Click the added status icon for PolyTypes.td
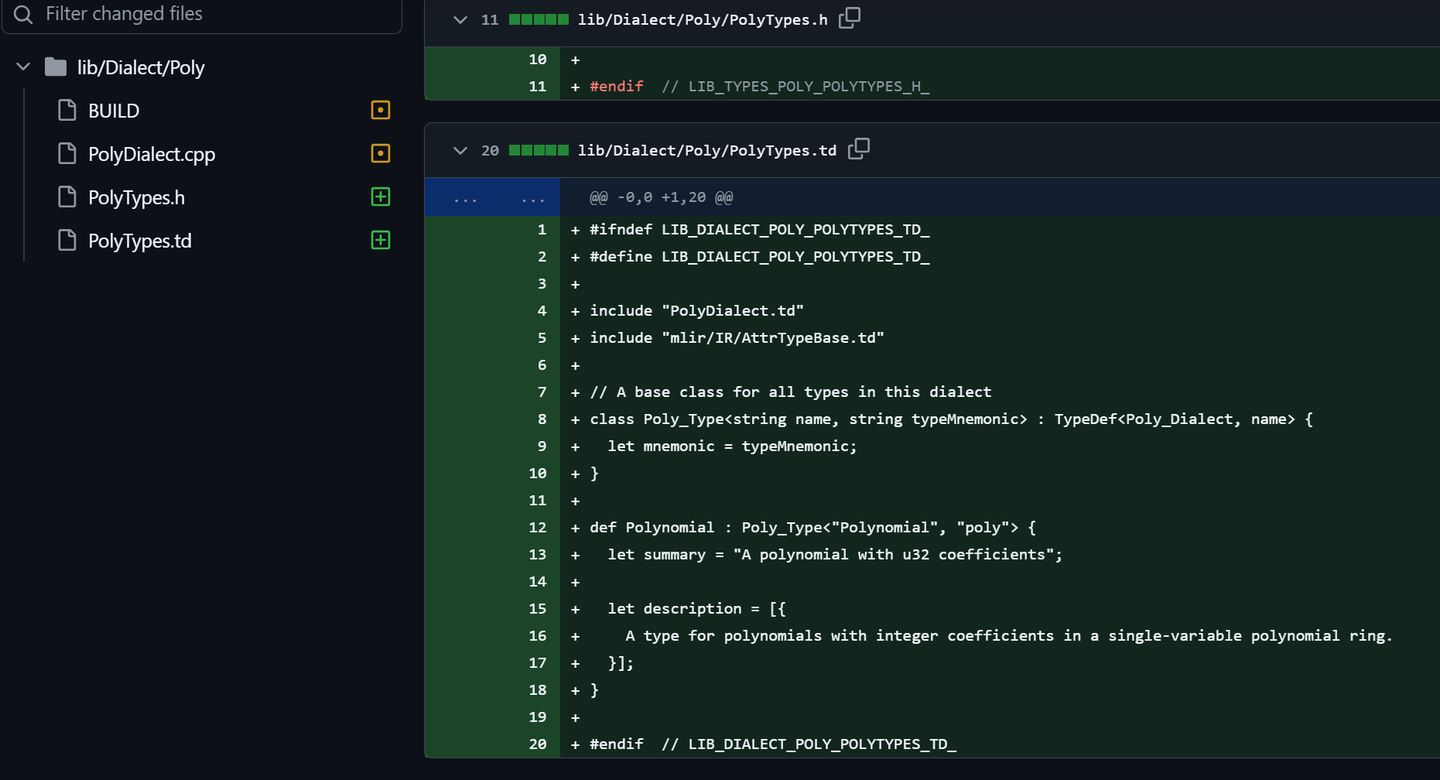The height and width of the screenshot is (780, 1440). (x=380, y=240)
